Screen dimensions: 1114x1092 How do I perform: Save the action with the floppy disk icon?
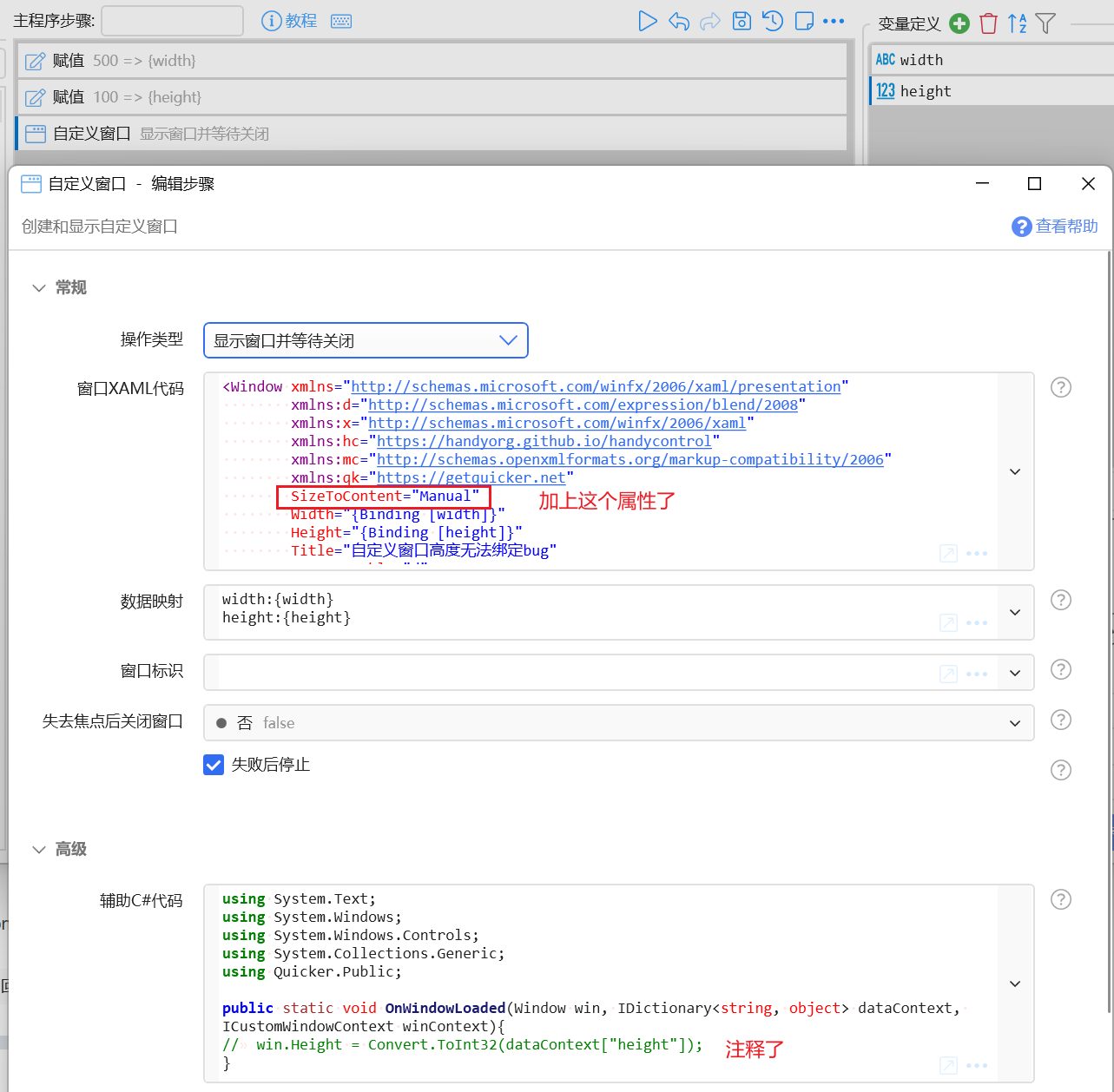coord(742,21)
